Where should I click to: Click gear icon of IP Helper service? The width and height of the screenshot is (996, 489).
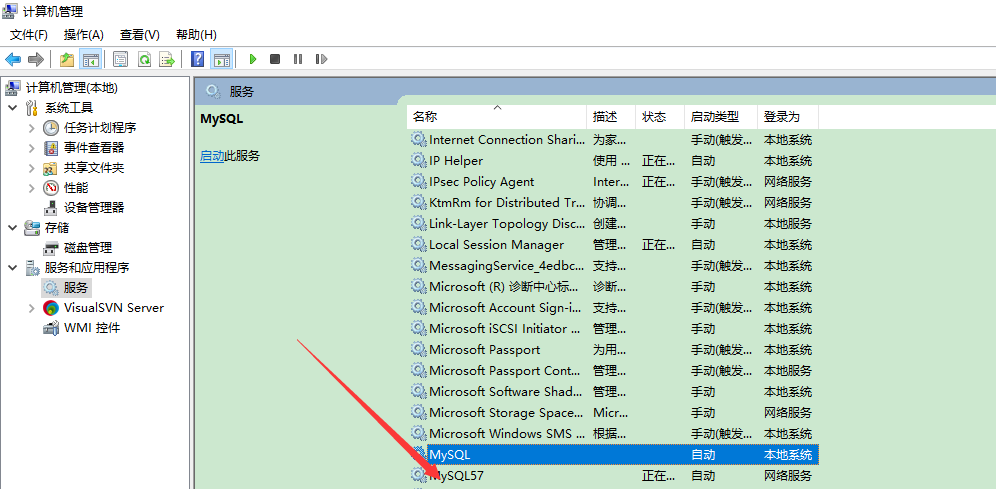(x=418, y=161)
